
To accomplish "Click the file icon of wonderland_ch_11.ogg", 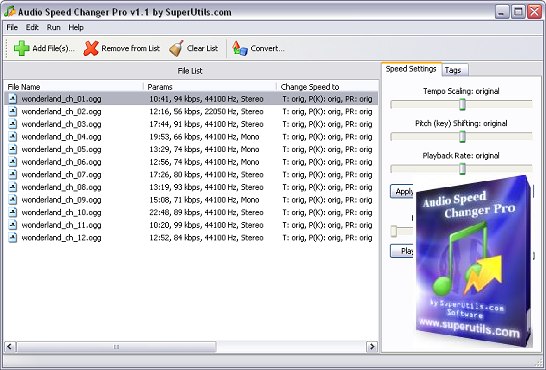I will [13, 225].
